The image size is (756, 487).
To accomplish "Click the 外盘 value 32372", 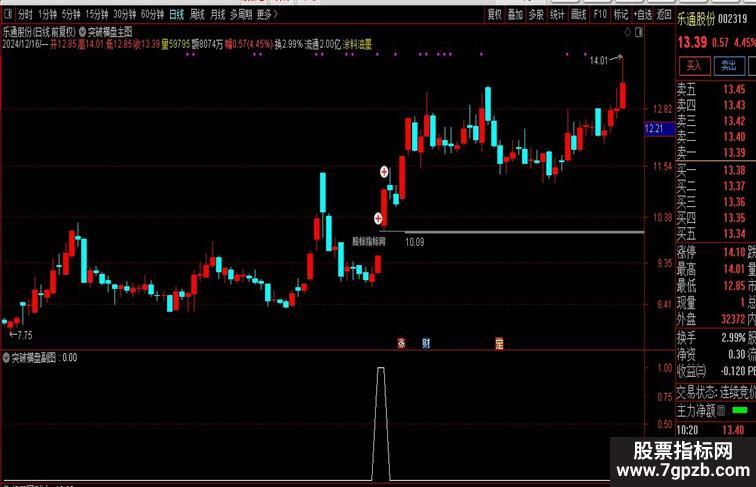I will coord(733,319).
